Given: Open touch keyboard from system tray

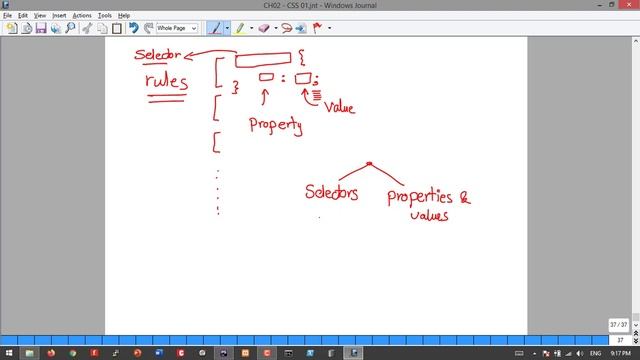Looking at the screenshot, I should [x=519, y=353].
